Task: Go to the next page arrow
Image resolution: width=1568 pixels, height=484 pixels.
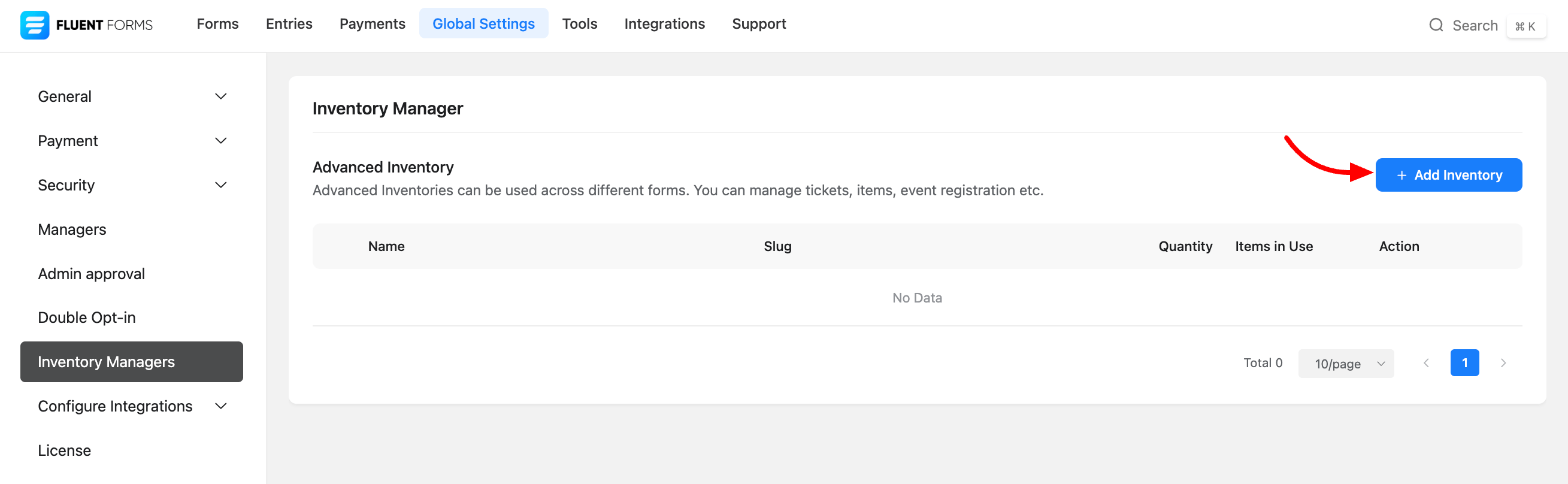Action: (1503, 364)
